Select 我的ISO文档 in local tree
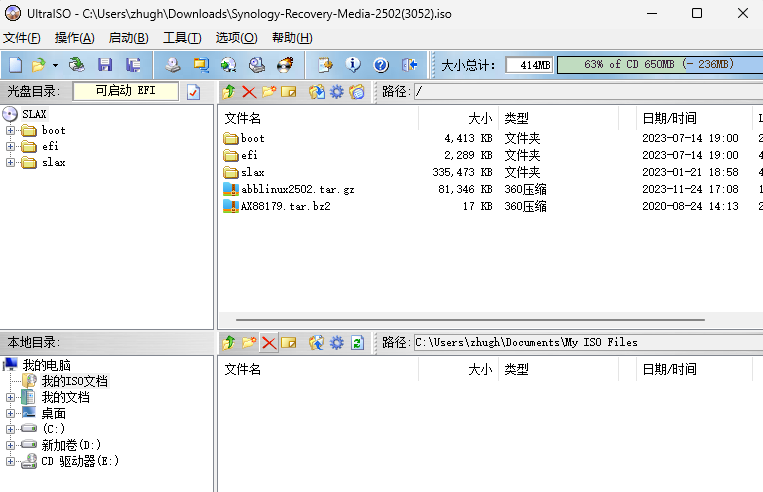Screen dimensions: 763x492 [x=74, y=381]
